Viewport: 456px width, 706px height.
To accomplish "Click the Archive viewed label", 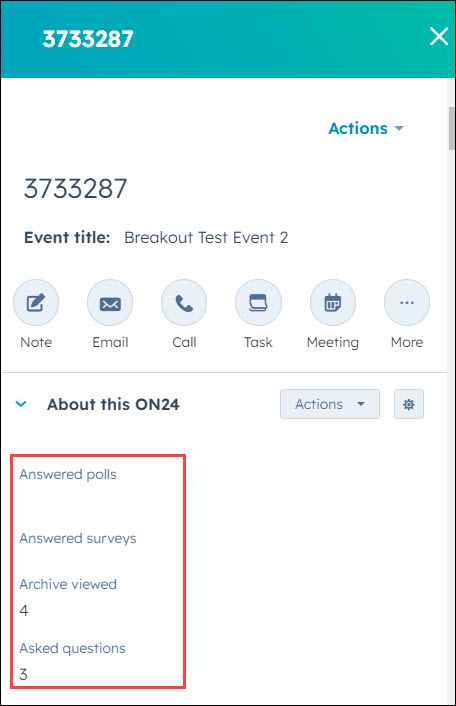I will click(x=68, y=584).
